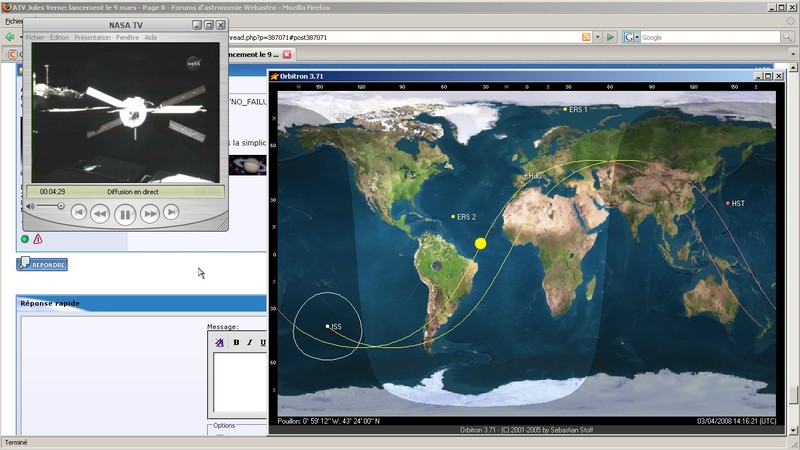800x450 pixels.
Task: Click the remove formatting icon in reply editor
Action: coord(220,342)
